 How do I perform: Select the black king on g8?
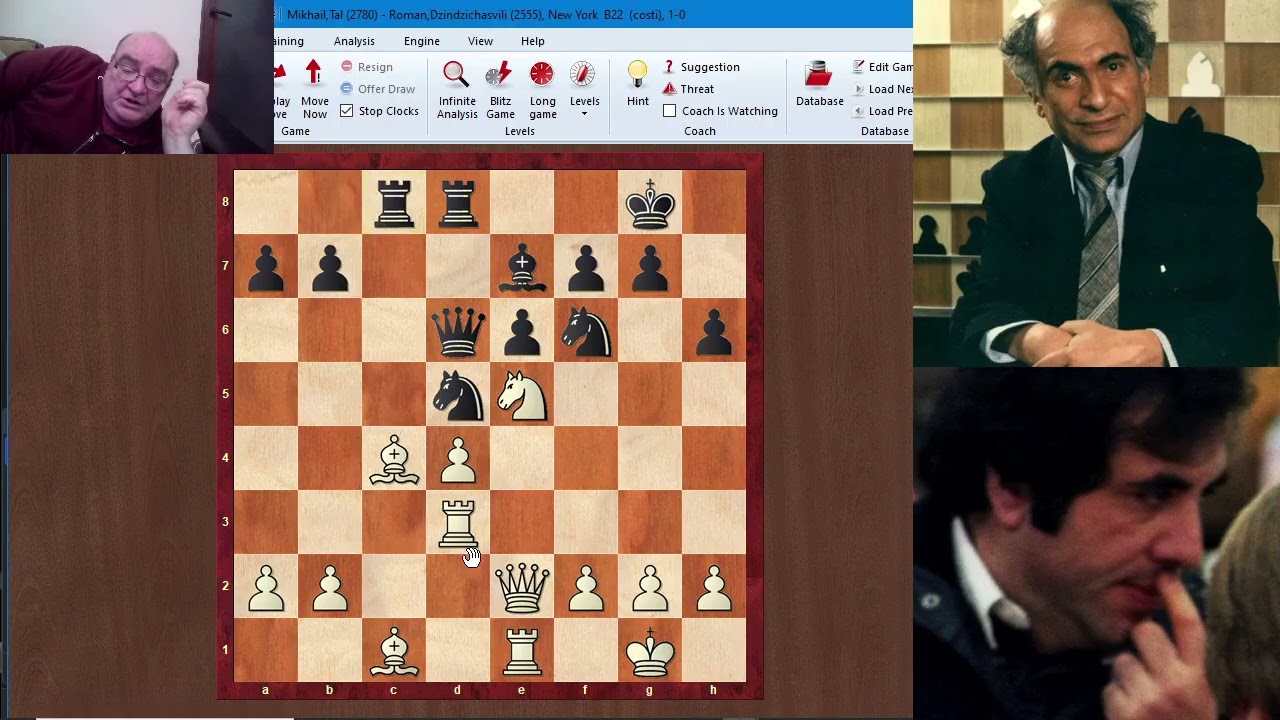tap(650, 202)
